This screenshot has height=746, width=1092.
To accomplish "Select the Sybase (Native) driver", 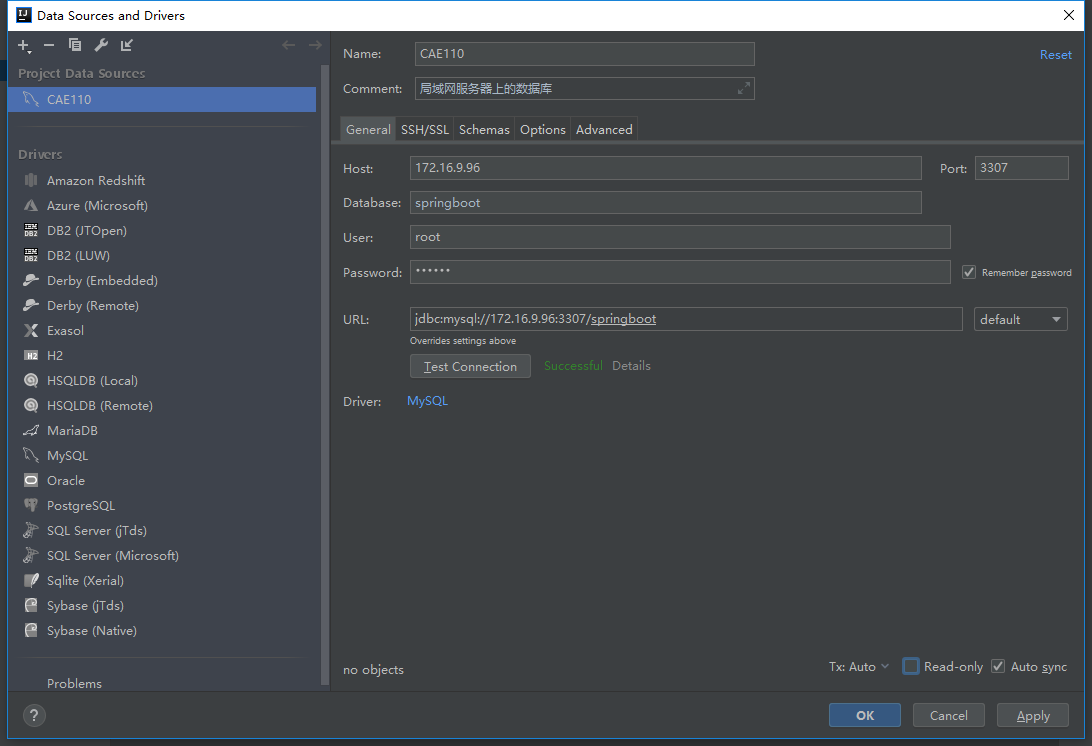I will (162, 631).
